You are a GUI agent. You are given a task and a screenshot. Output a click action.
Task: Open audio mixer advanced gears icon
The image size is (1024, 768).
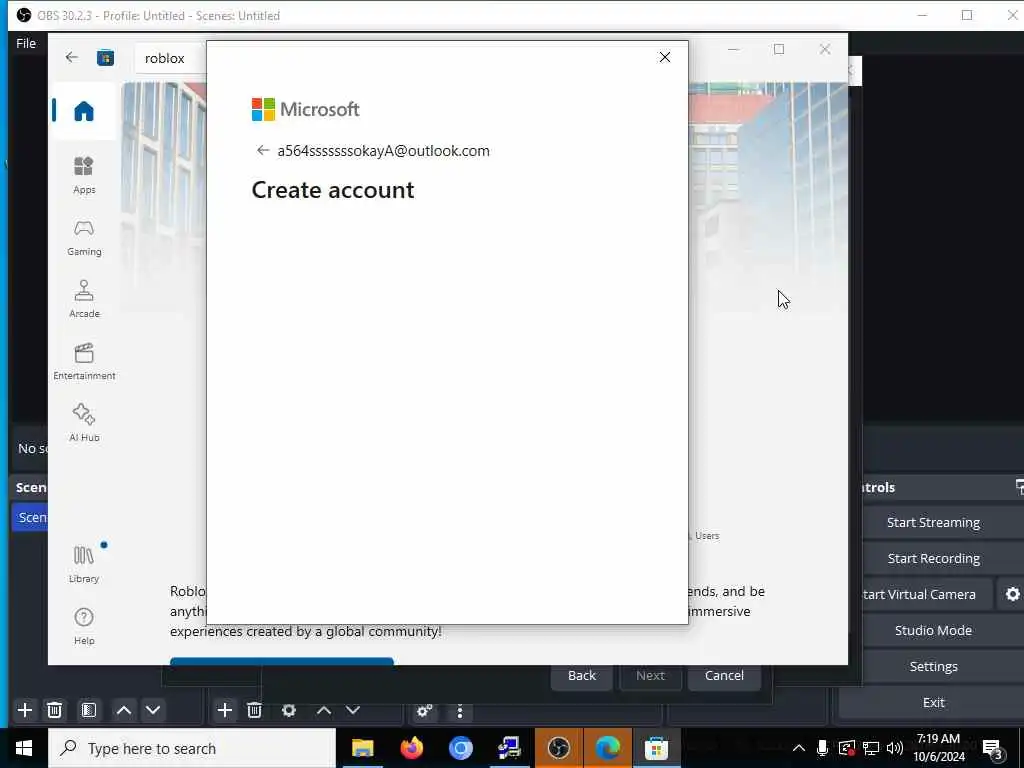pyautogui.click(x=424, y=711)
